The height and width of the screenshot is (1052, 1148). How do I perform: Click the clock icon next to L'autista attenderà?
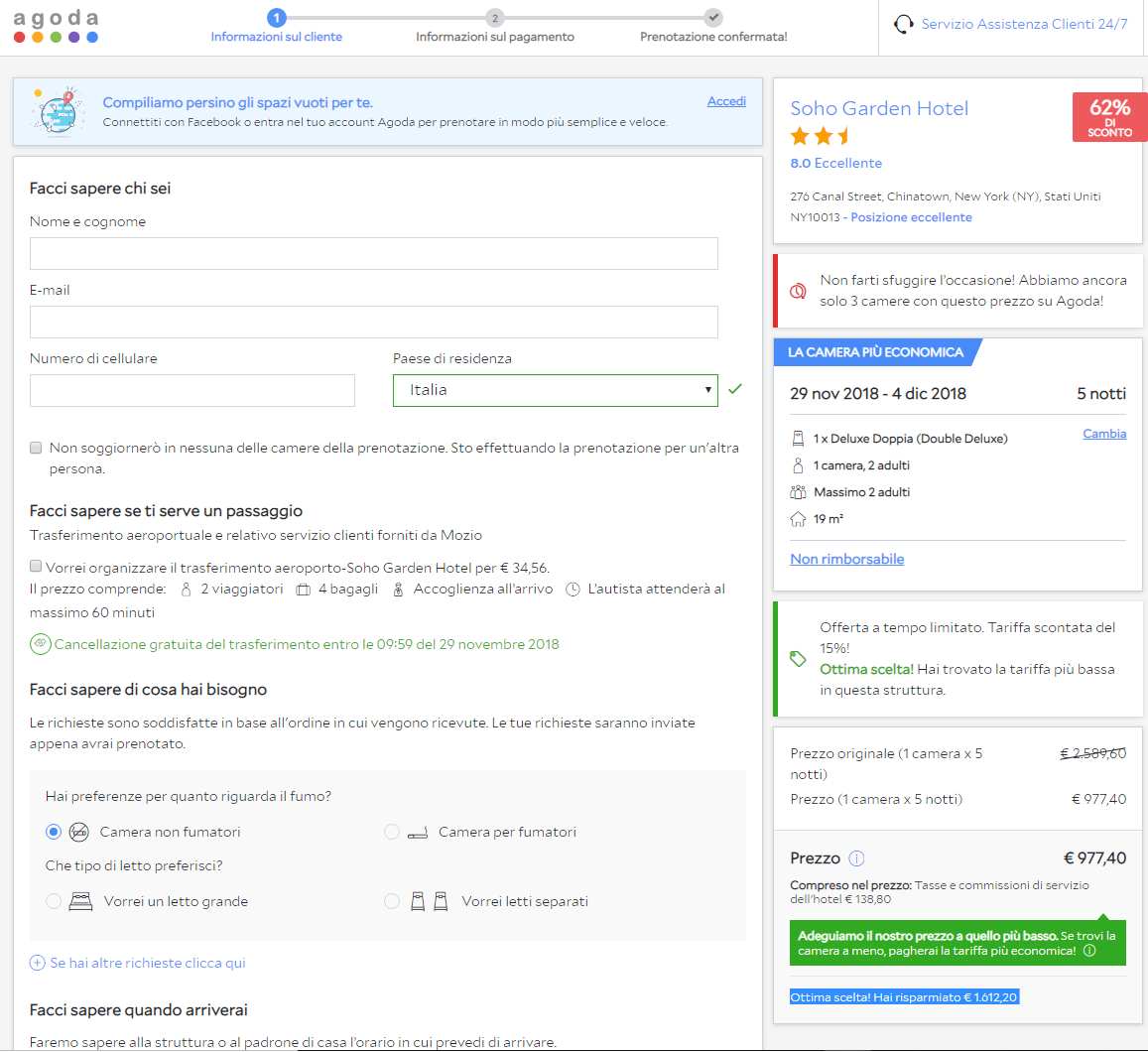point(574,590)
